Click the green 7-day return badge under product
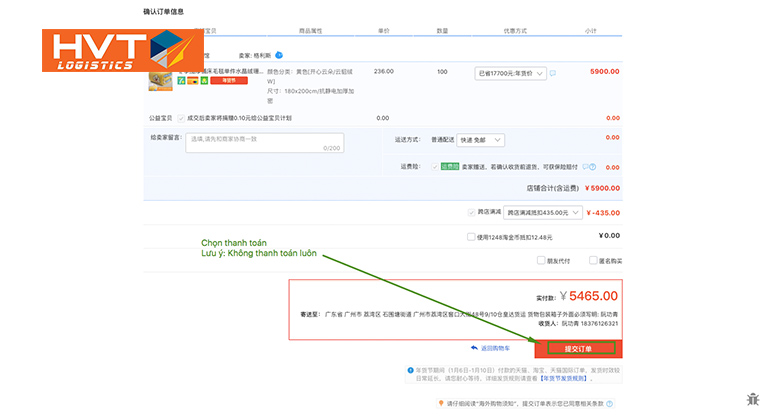This screenshot has height=416, width=770. coord(182,81)
